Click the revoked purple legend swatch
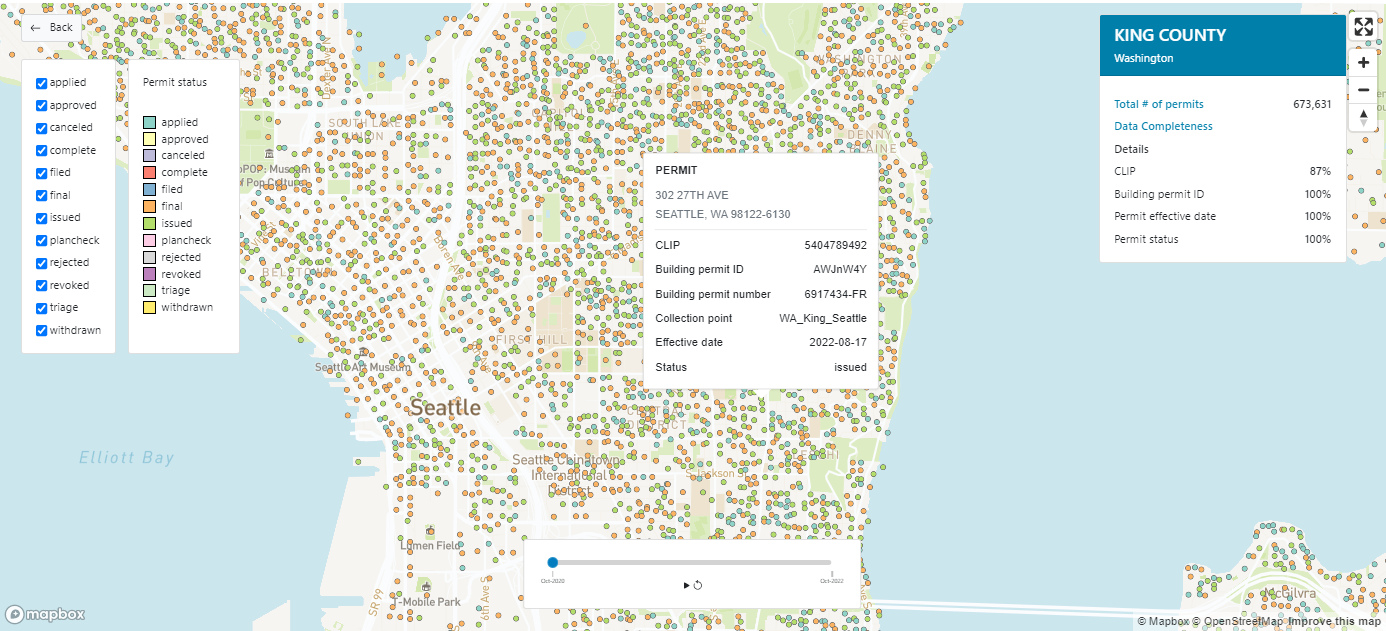Image resolution: width=1386 pixels, height=631 pixels. pos(149,274)
